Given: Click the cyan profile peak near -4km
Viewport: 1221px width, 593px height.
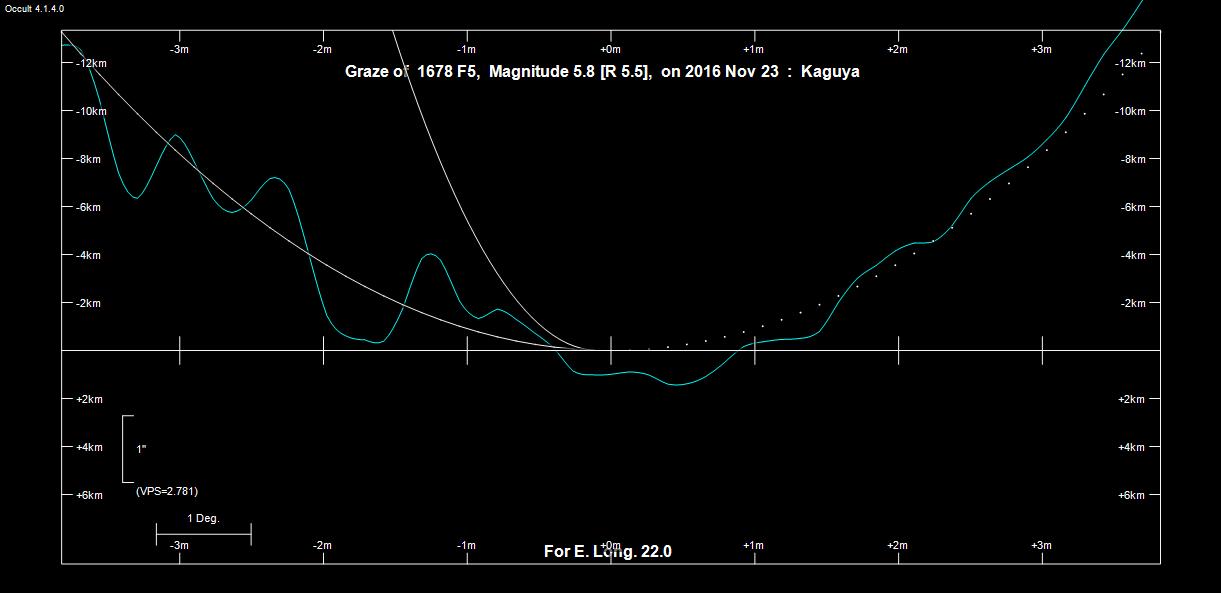Looking at the screenshot, I should tap(430, 255).
